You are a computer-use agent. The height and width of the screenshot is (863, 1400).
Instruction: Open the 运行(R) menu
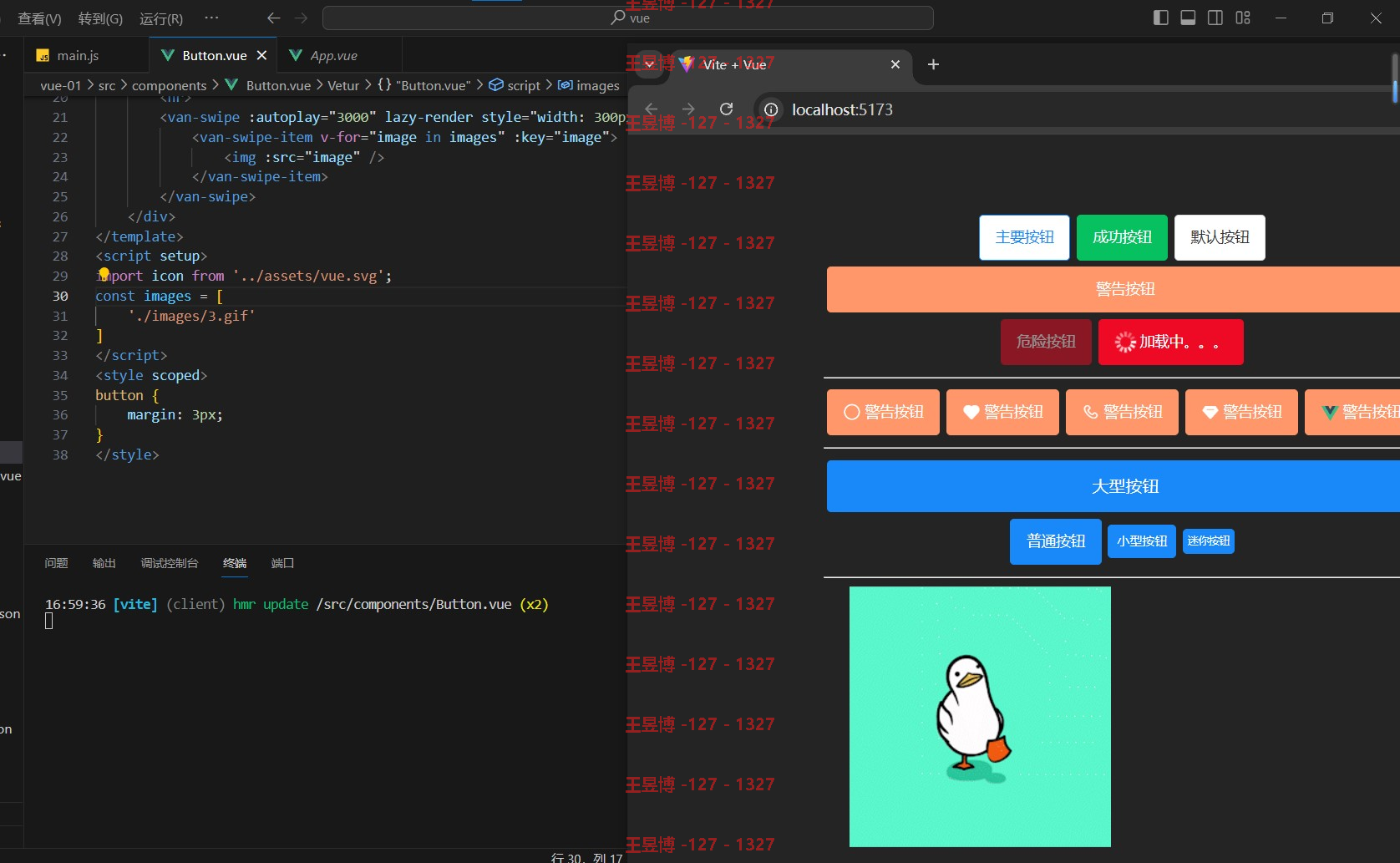pos(161,18)
